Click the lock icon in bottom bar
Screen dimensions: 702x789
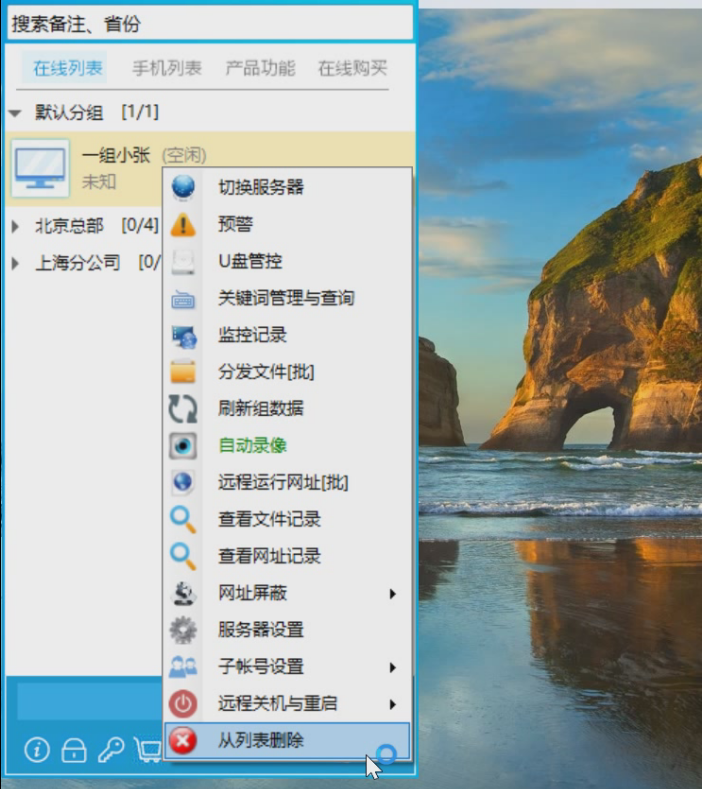coord(74,751)
